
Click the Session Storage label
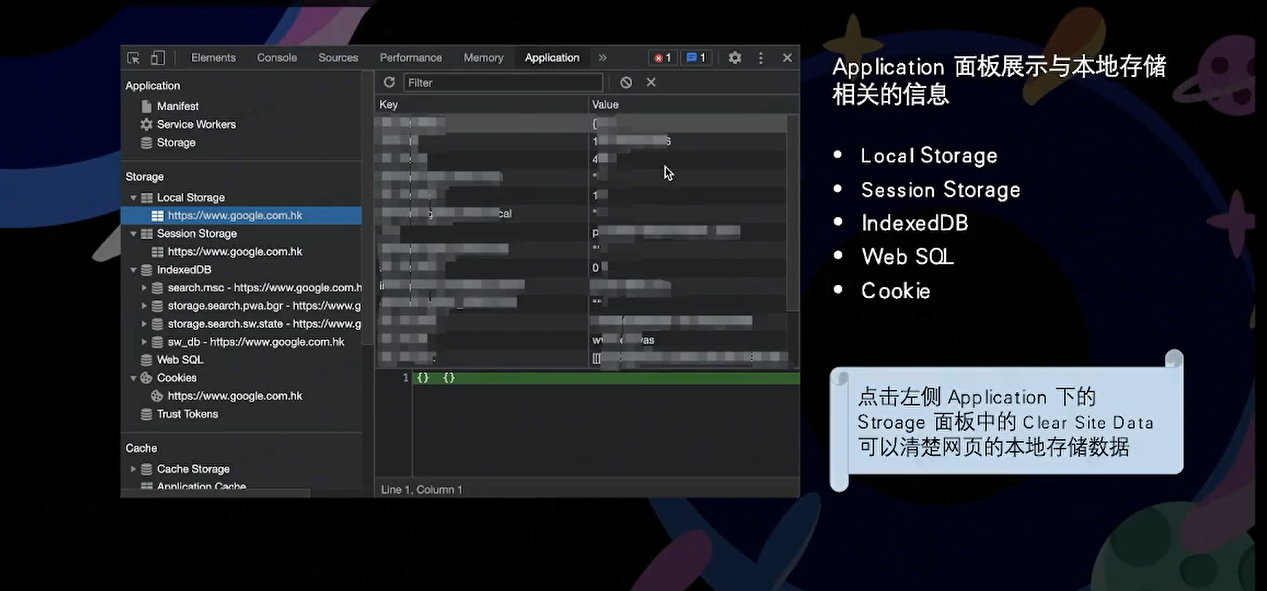coord(197,234)
